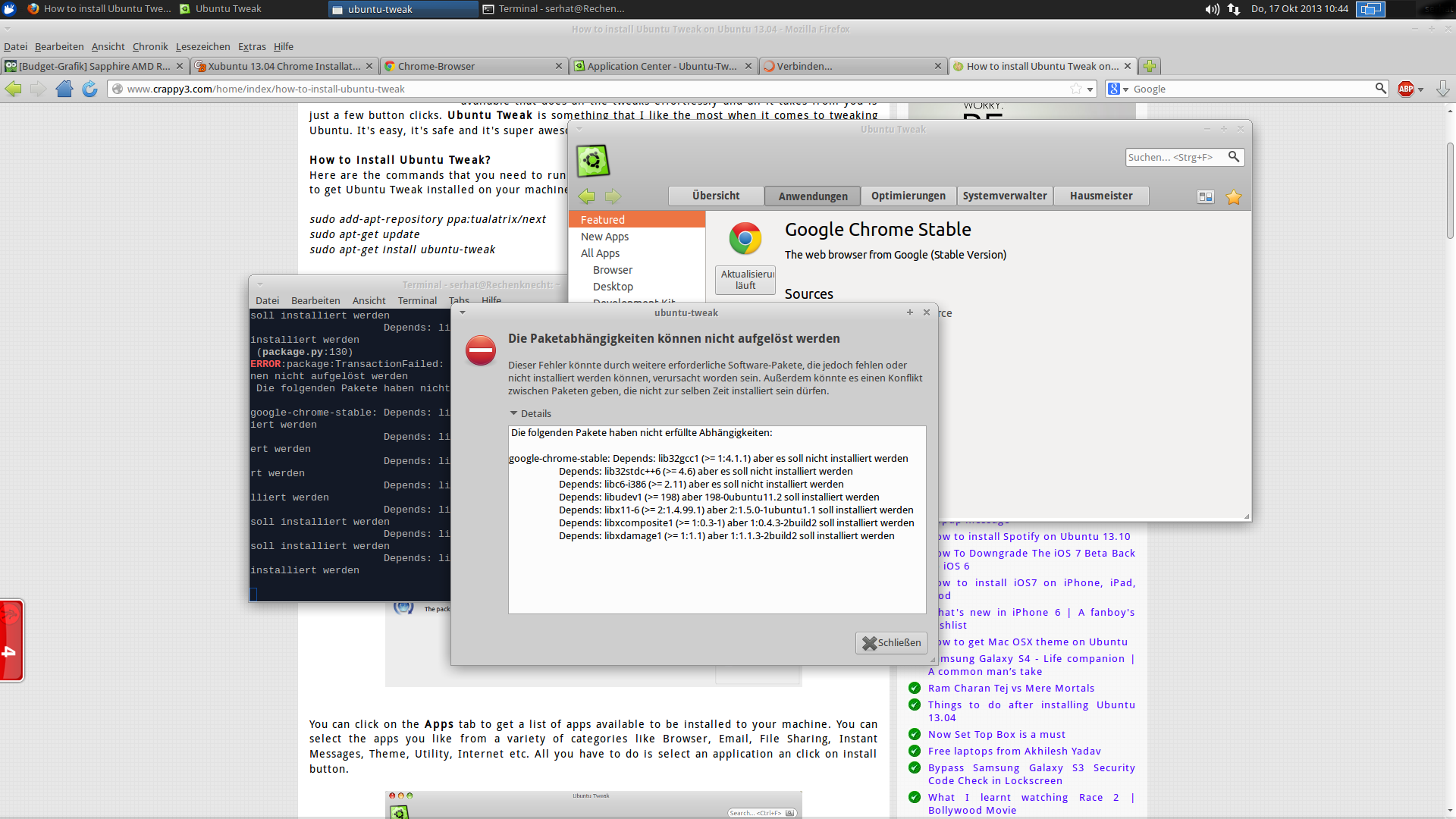The image size is (1456, 819).
Task: Open URL history dropdown arrow
Action: click(1090, 89)
